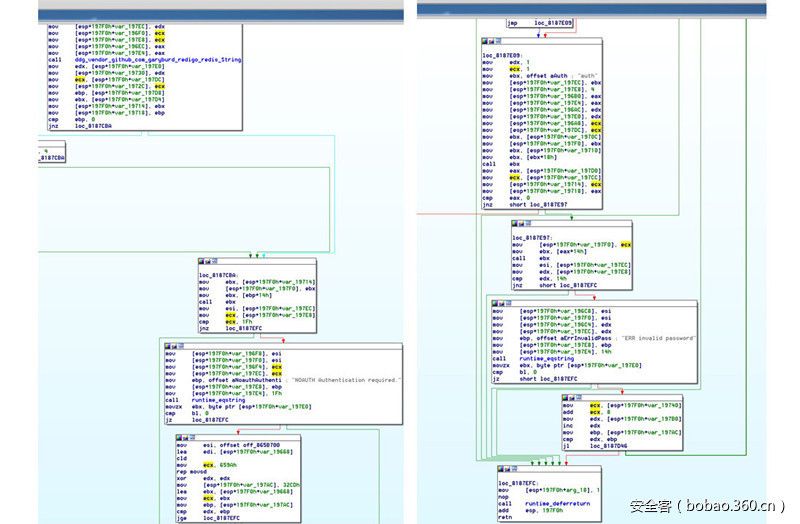The height and width of the screenshot is (524, 800).
Task: Click title icons of loc_8187CBA node
Action: (207, 262)
